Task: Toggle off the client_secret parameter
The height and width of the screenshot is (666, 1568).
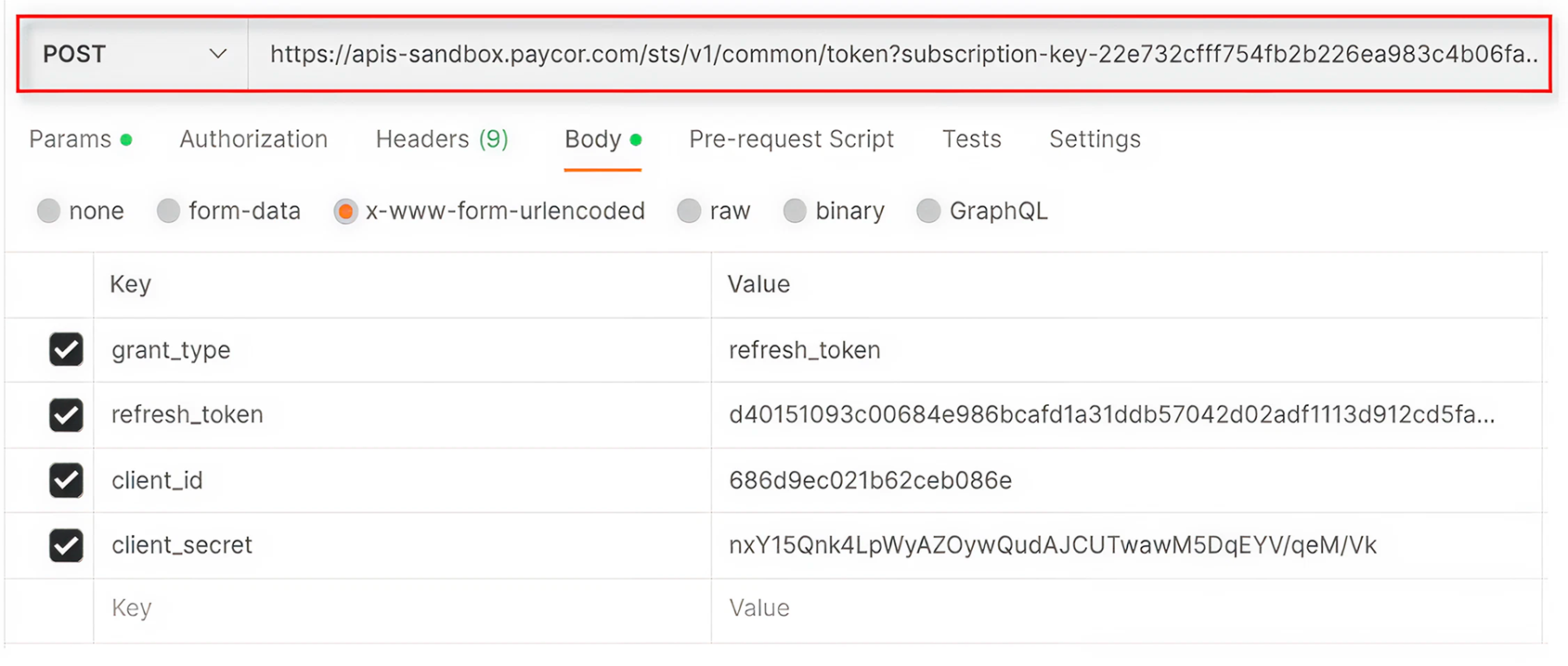Action: [x=66, y=545]
